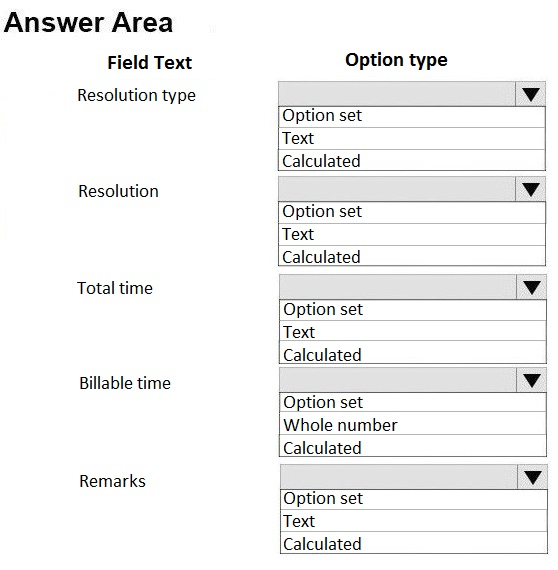Pick Calculated for Resolution type

(x=412, y=160)
